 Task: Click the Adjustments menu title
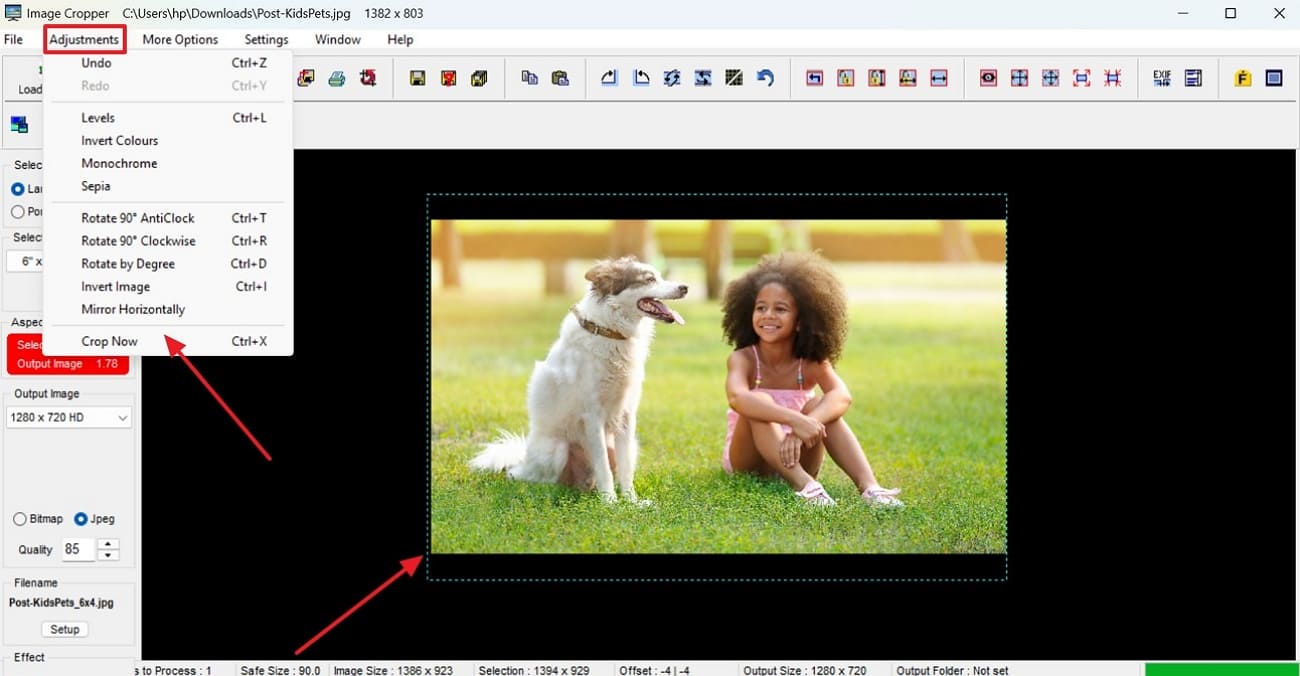tap(85, 39)
